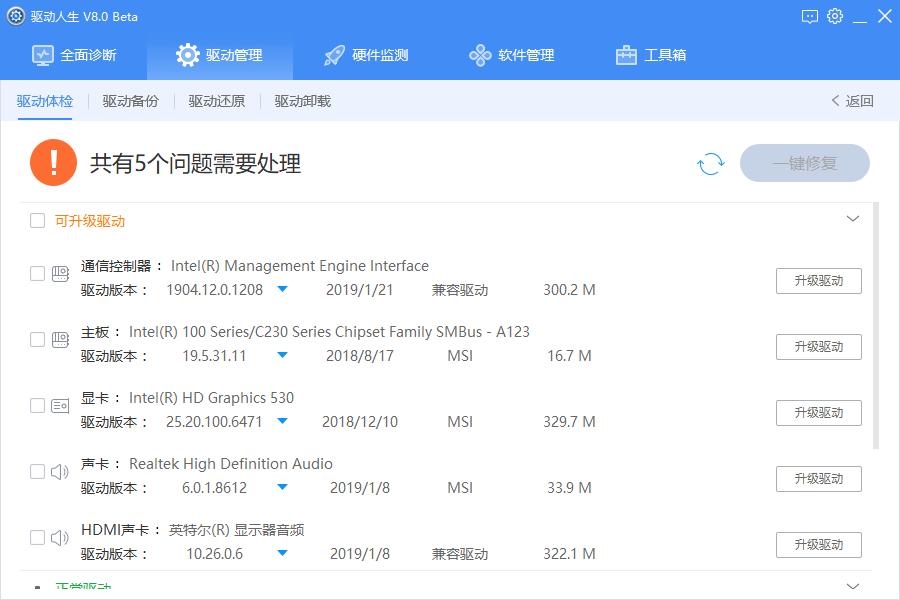Switch to the 硬件监测 tab
900x600 pixels.
coord(367,56)
